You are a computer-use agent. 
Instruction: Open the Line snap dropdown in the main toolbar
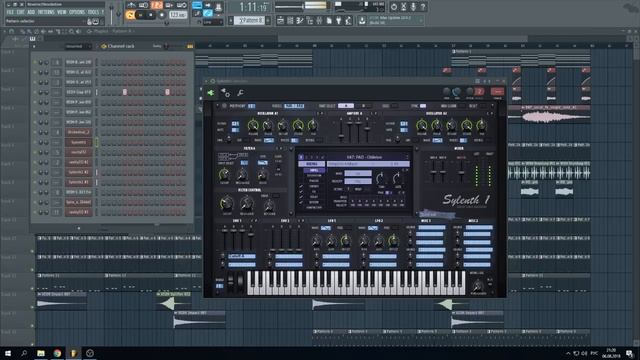click(x=213, y=22)
